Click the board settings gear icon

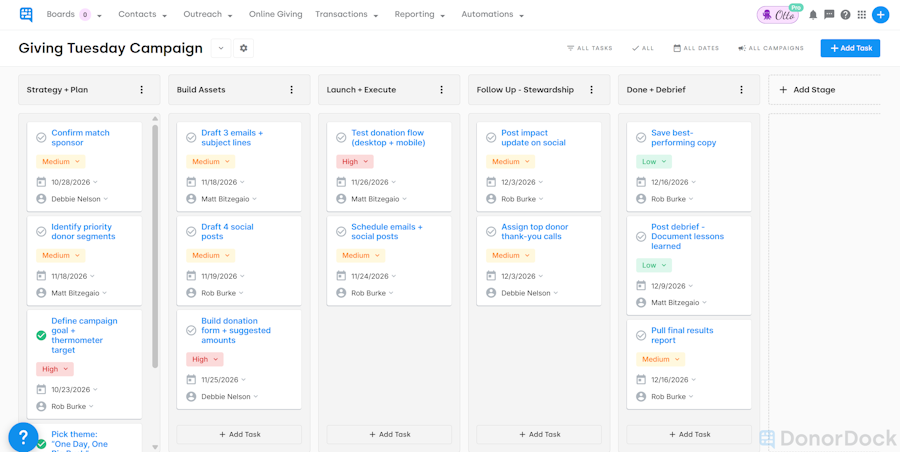point(243,48)
